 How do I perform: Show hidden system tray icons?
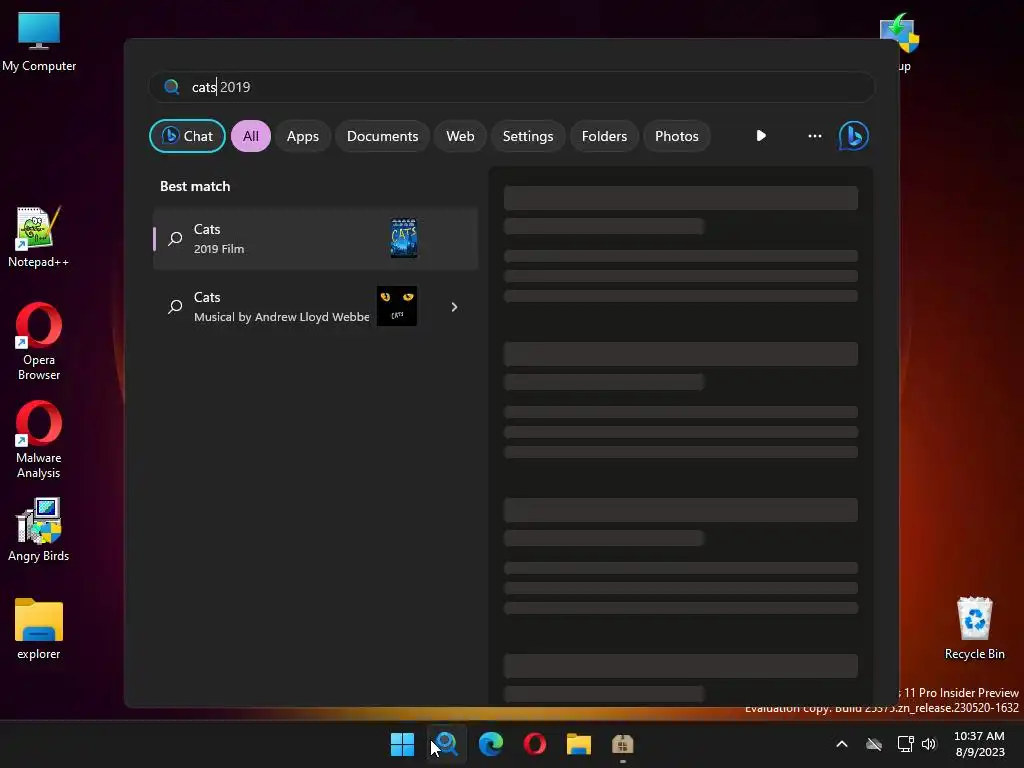coord(842,744)
